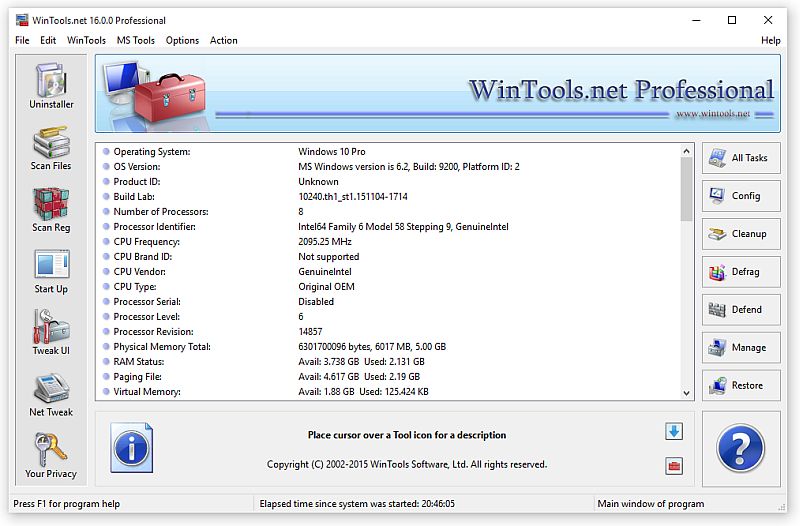Click the small red toolbox icon
Image resolution: width=800 pixels, height=526 pixels.
pyautogui.click(x=674, y=465)
